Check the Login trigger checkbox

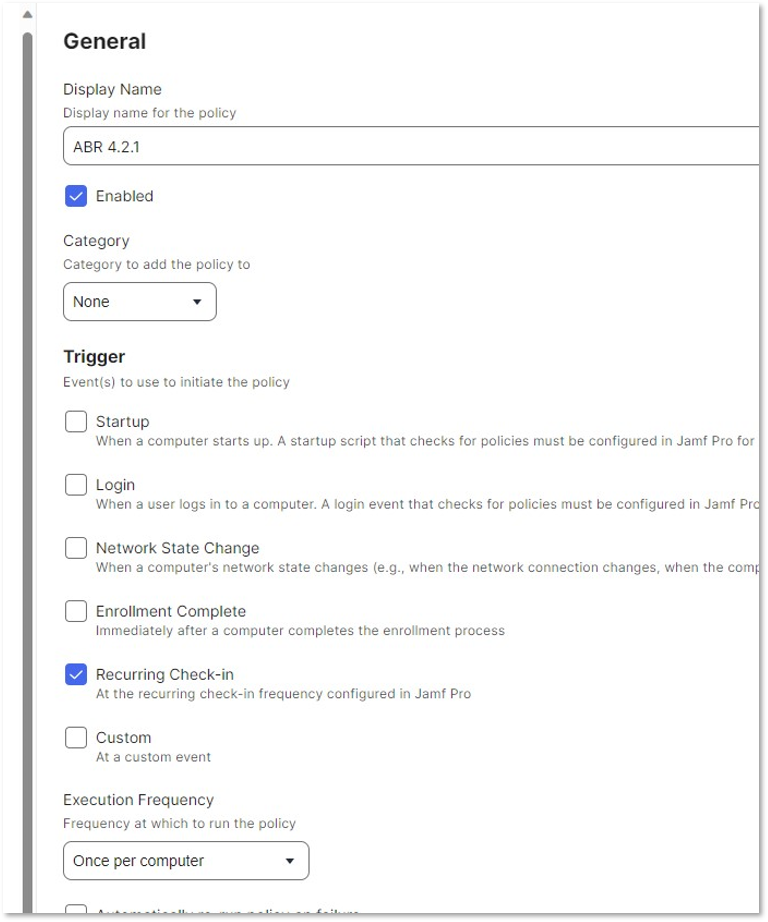tap(76, 485)
